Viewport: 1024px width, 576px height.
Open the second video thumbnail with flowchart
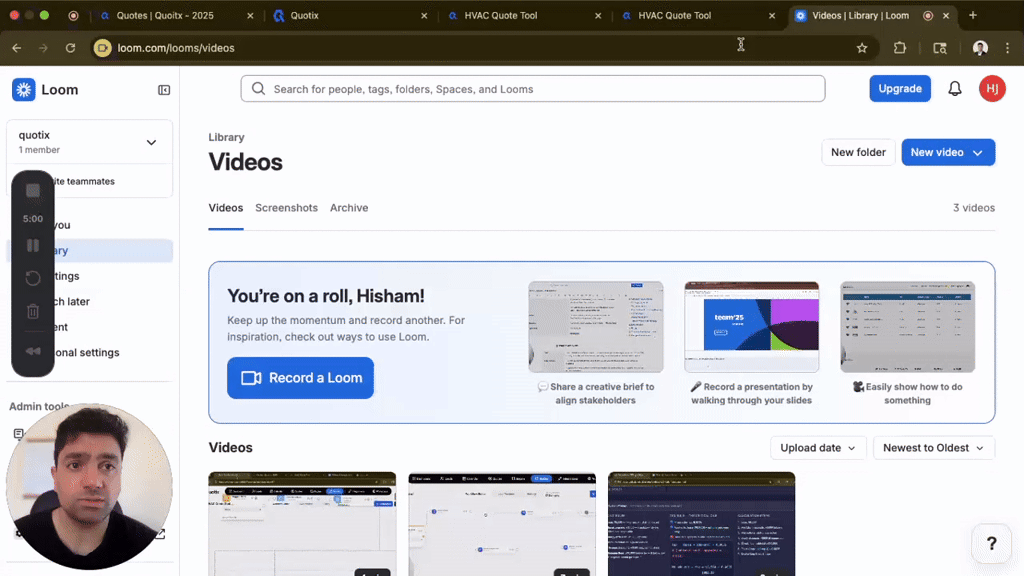(502, 524)
